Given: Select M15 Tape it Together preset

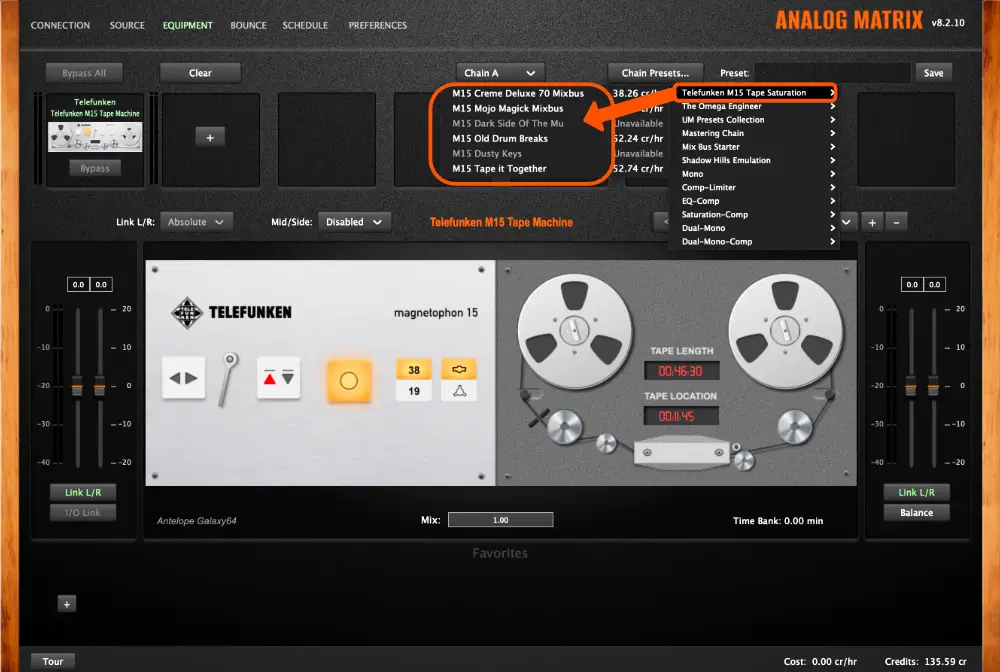Looking at the screenshot, I should click(x=499, y=168).
